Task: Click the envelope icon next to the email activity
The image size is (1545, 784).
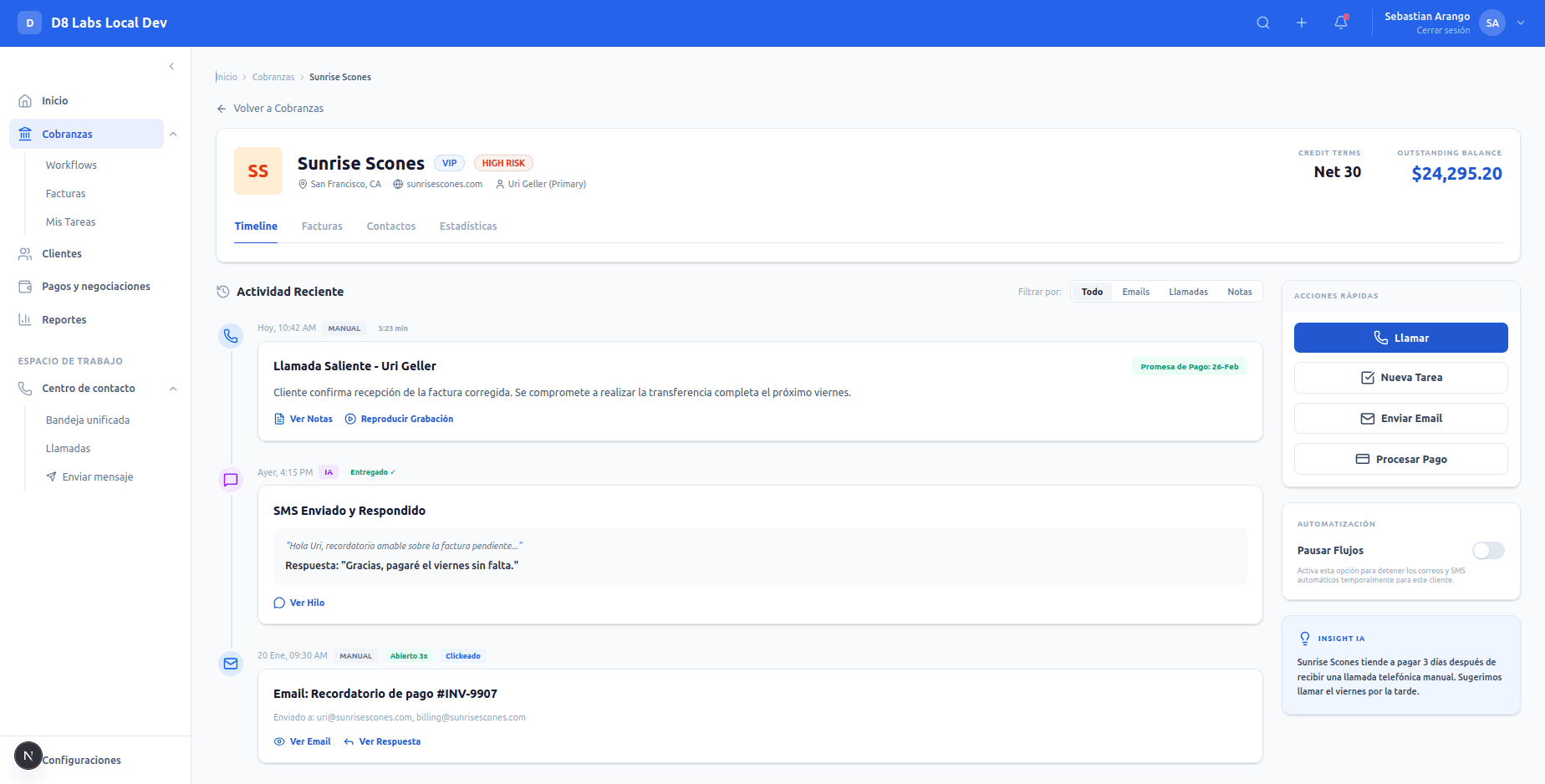Action: coord(231,664)
